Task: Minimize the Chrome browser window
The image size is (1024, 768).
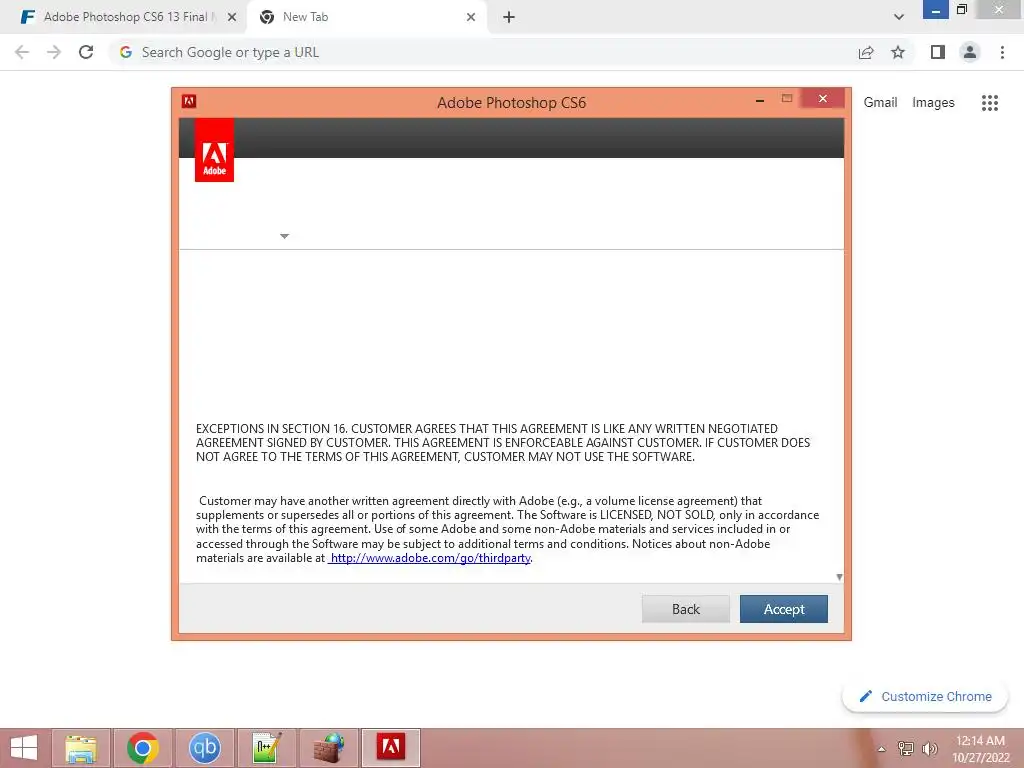Action: (935, 9)
